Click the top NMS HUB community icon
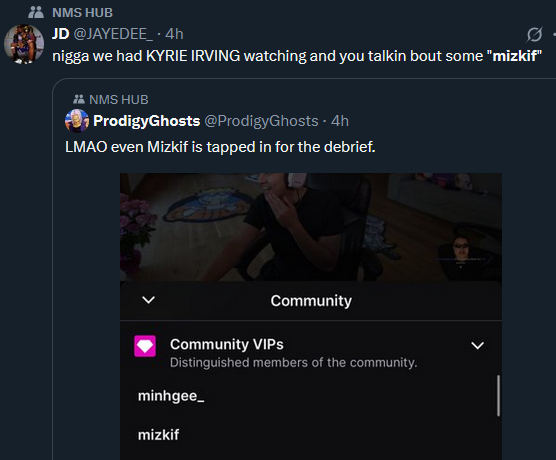Image resolution: width=556 pixels, height=460 pixels. tap(36, 13)
